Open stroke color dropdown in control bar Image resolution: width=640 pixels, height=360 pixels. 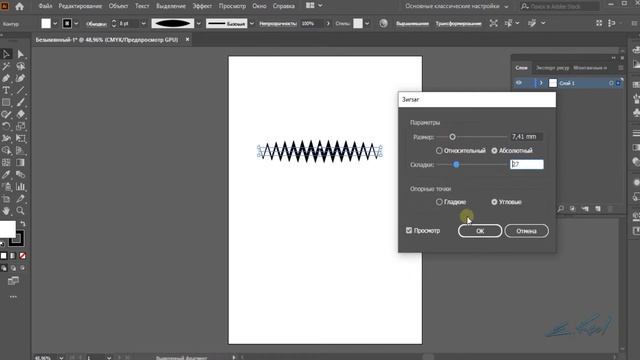(x=76, y=24)
